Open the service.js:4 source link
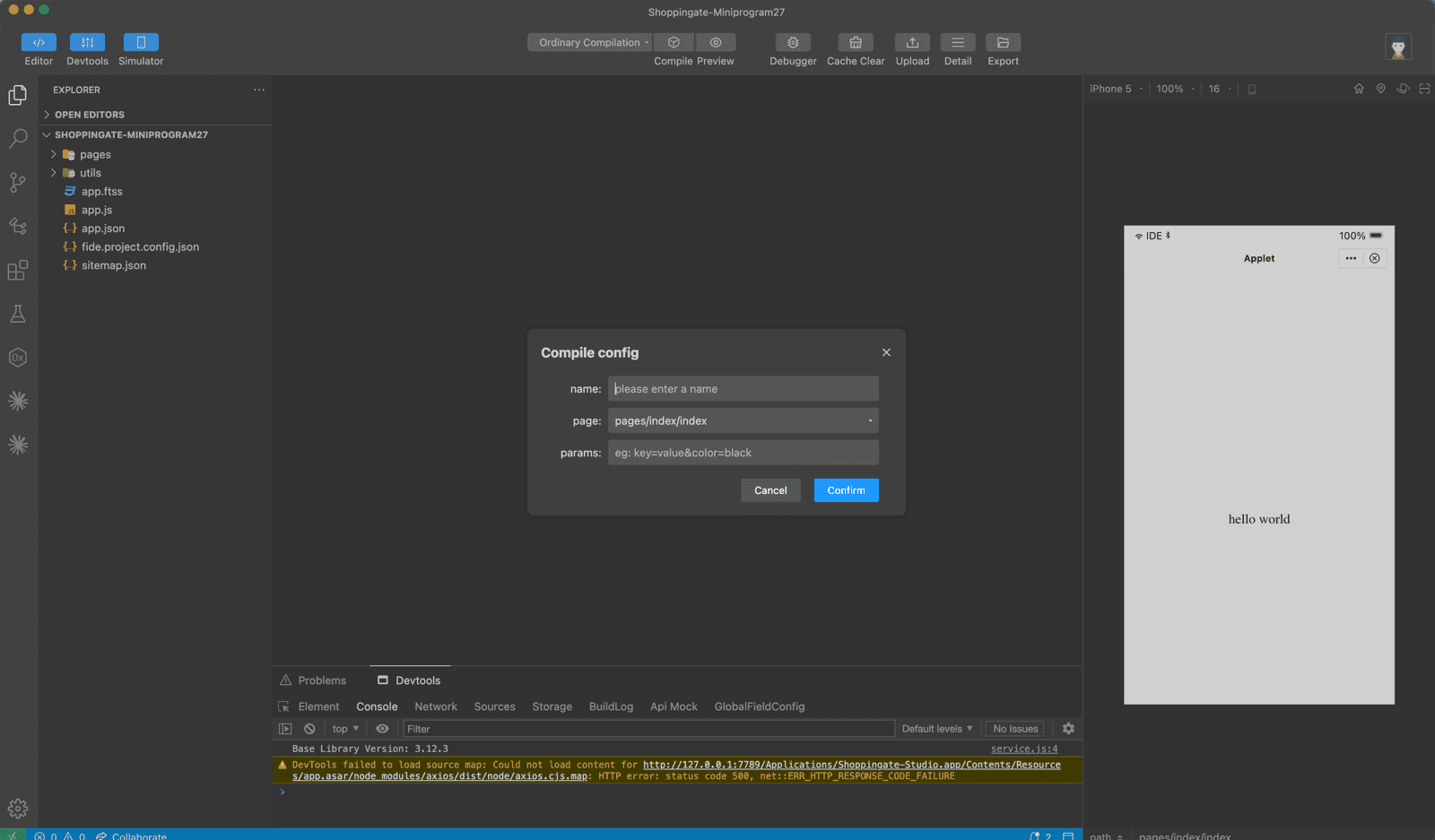1435x840 pixels. click(1024, 749)
